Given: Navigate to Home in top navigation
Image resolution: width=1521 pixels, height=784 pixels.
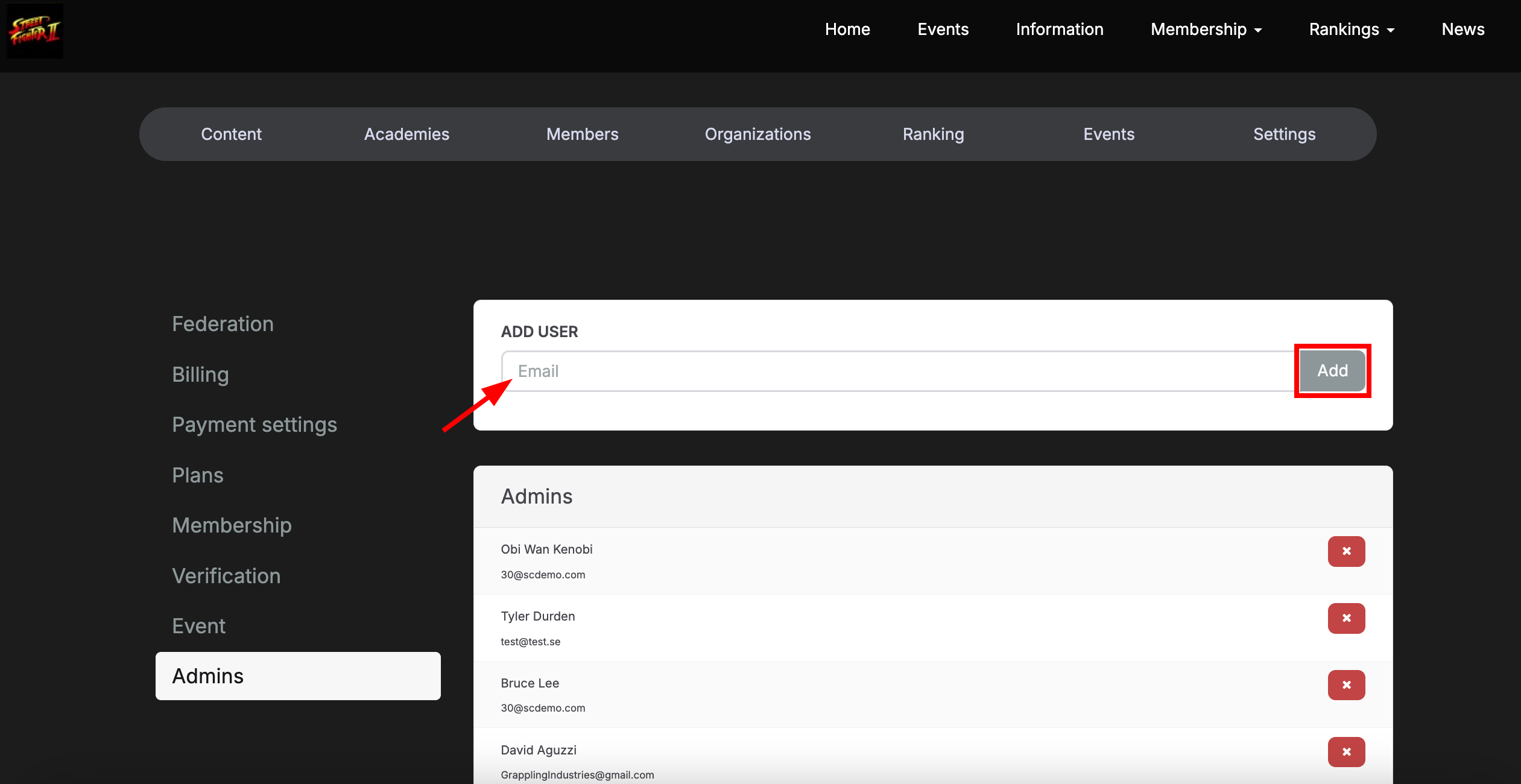Looking at the screenshot, I should coord(847,30).
